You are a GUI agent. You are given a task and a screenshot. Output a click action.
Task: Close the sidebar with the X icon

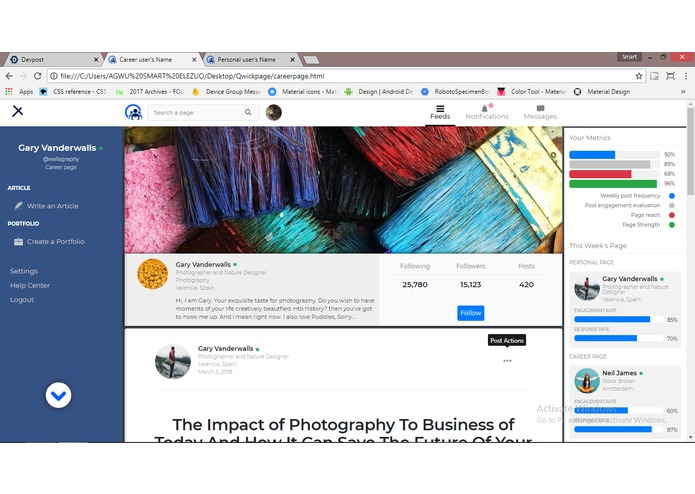click(17, 111)
